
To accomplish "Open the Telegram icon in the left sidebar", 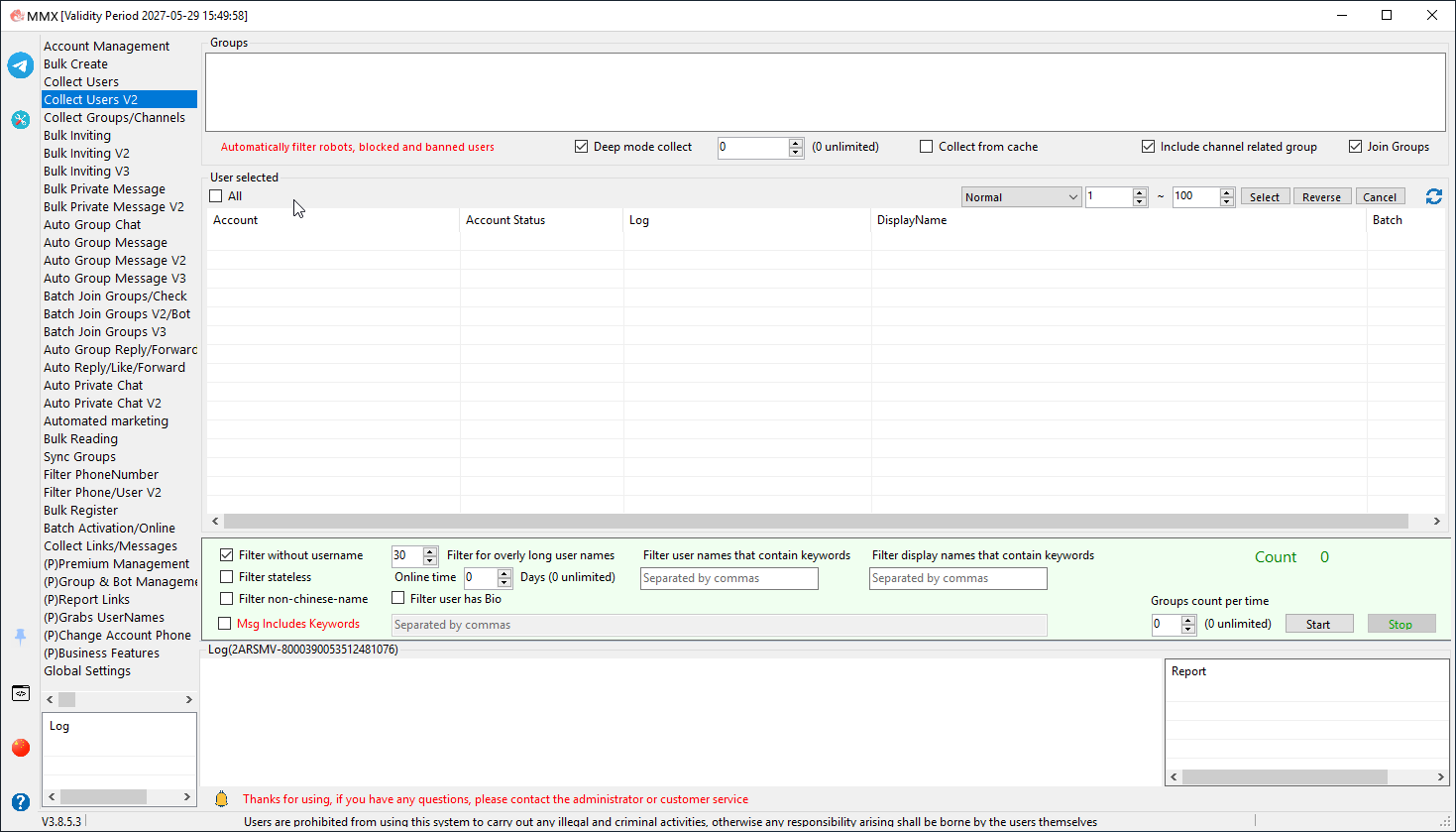I will pyautogui.click(x=21, y=65).
